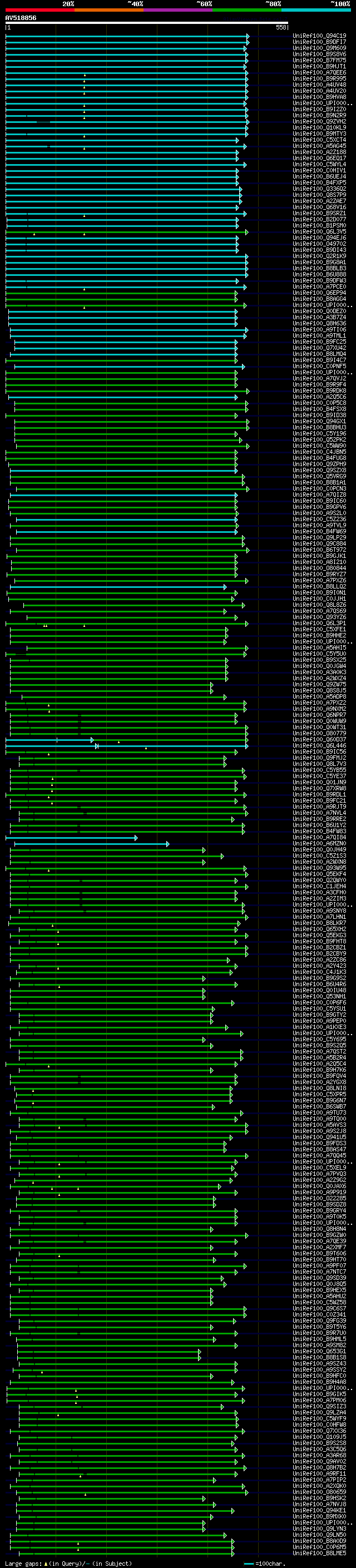Viewport: 356px width, 1568px height.
Task: Open hit UniRef100_A7QEE6
Action: [x=319, y=72]
